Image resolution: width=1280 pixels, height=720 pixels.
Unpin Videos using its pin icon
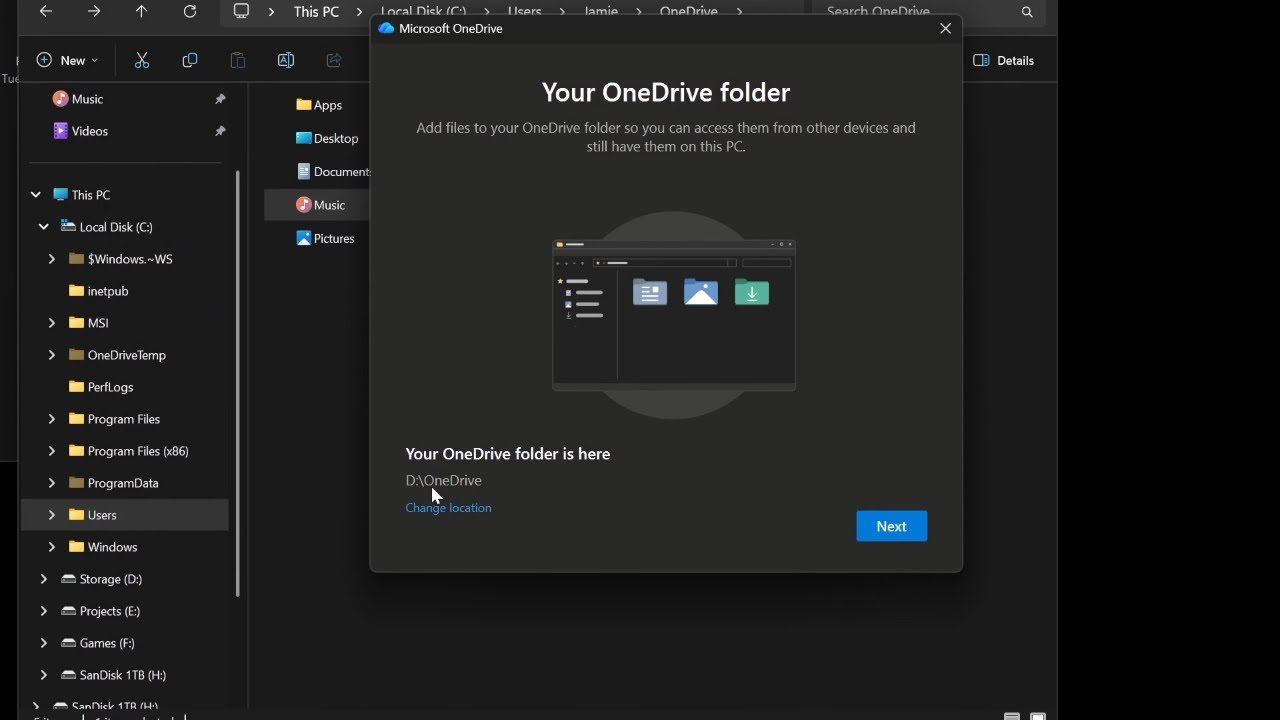(220, 131)
